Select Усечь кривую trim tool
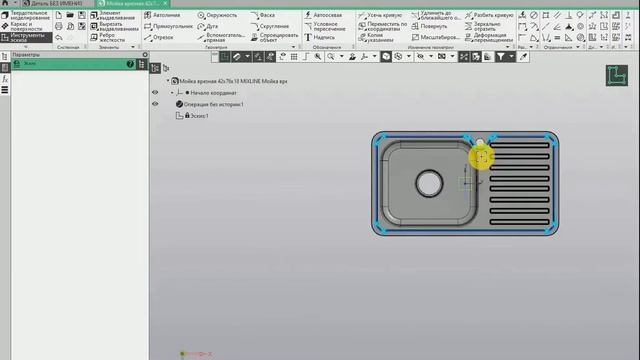The image size is (640, 360). [380, 15]
